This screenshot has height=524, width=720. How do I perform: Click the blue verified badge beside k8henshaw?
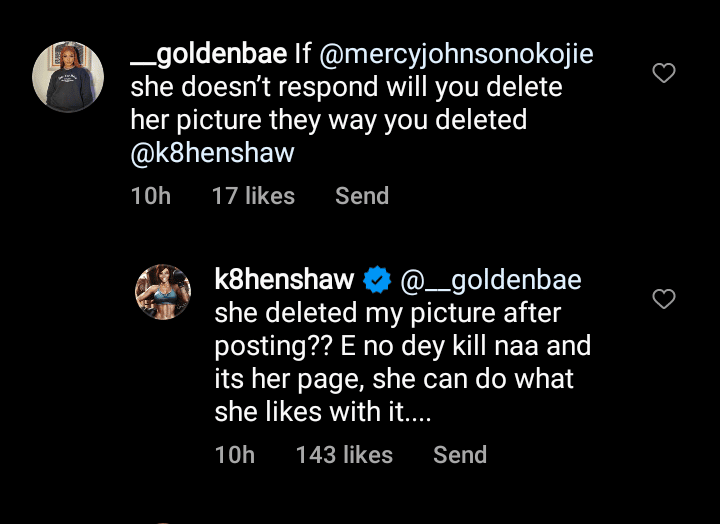[x=377, y=280]
